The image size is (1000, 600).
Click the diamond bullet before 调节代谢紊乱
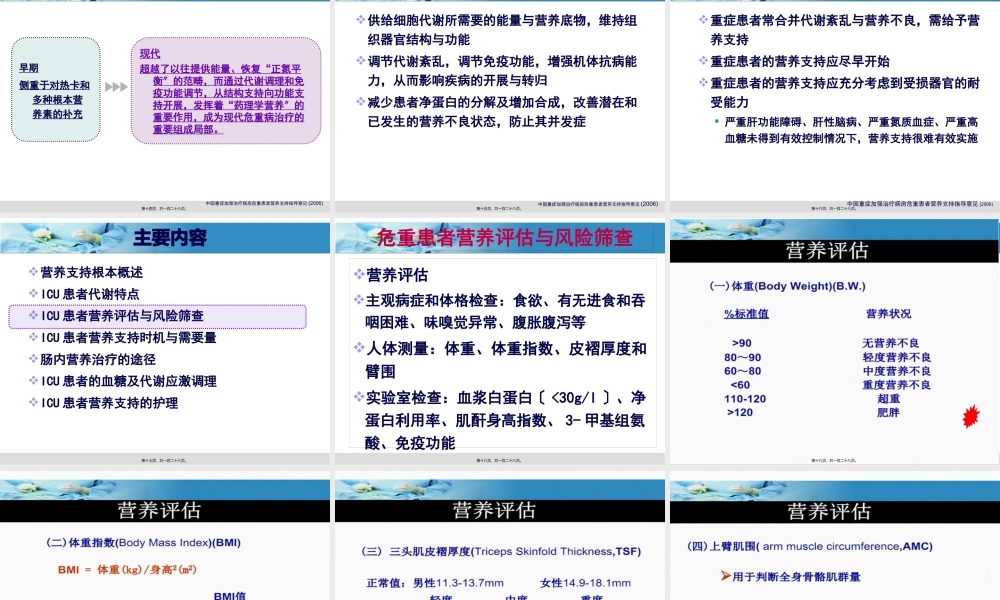[361, 61]
